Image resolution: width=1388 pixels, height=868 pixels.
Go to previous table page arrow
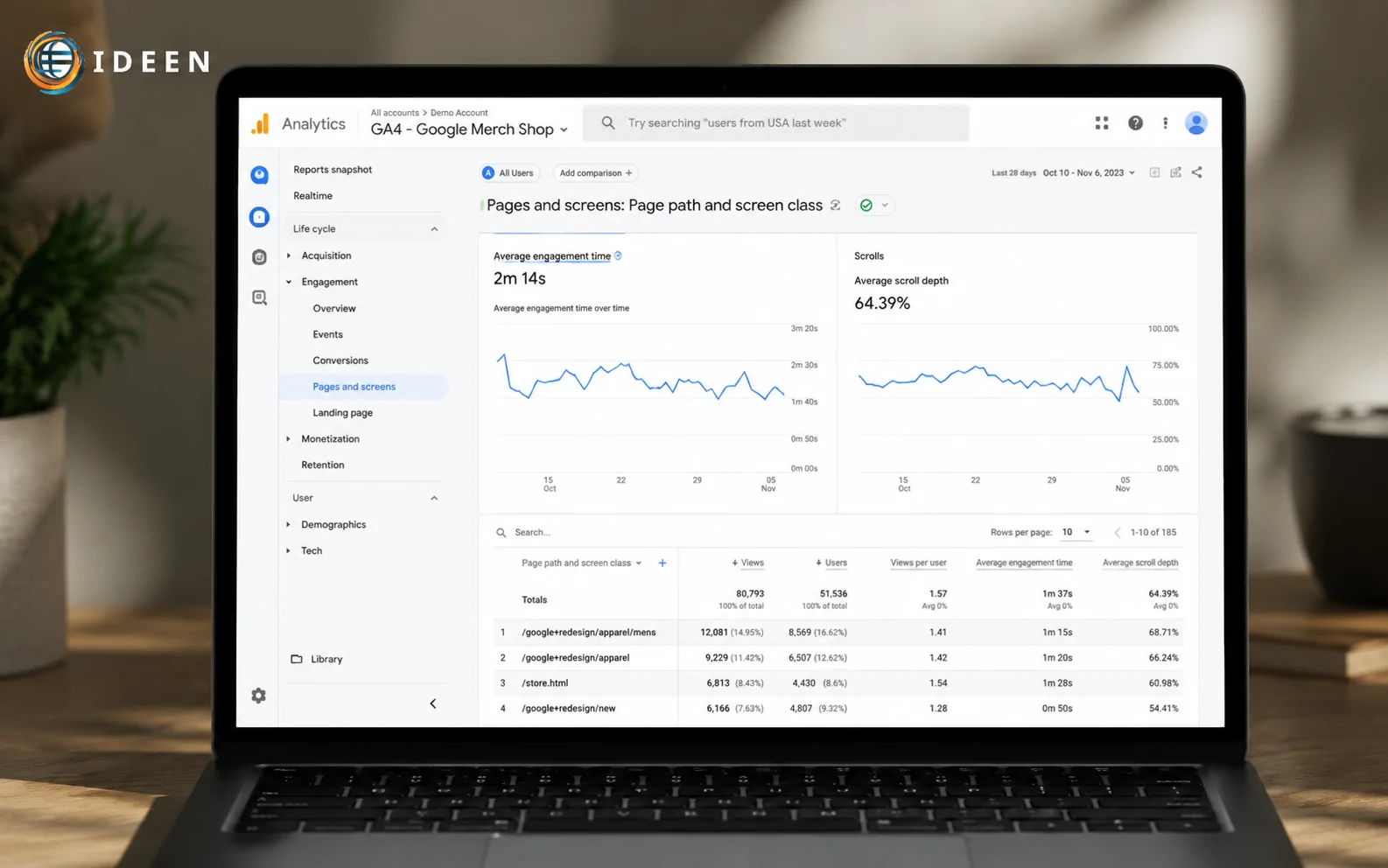(x=1118, y=532)
